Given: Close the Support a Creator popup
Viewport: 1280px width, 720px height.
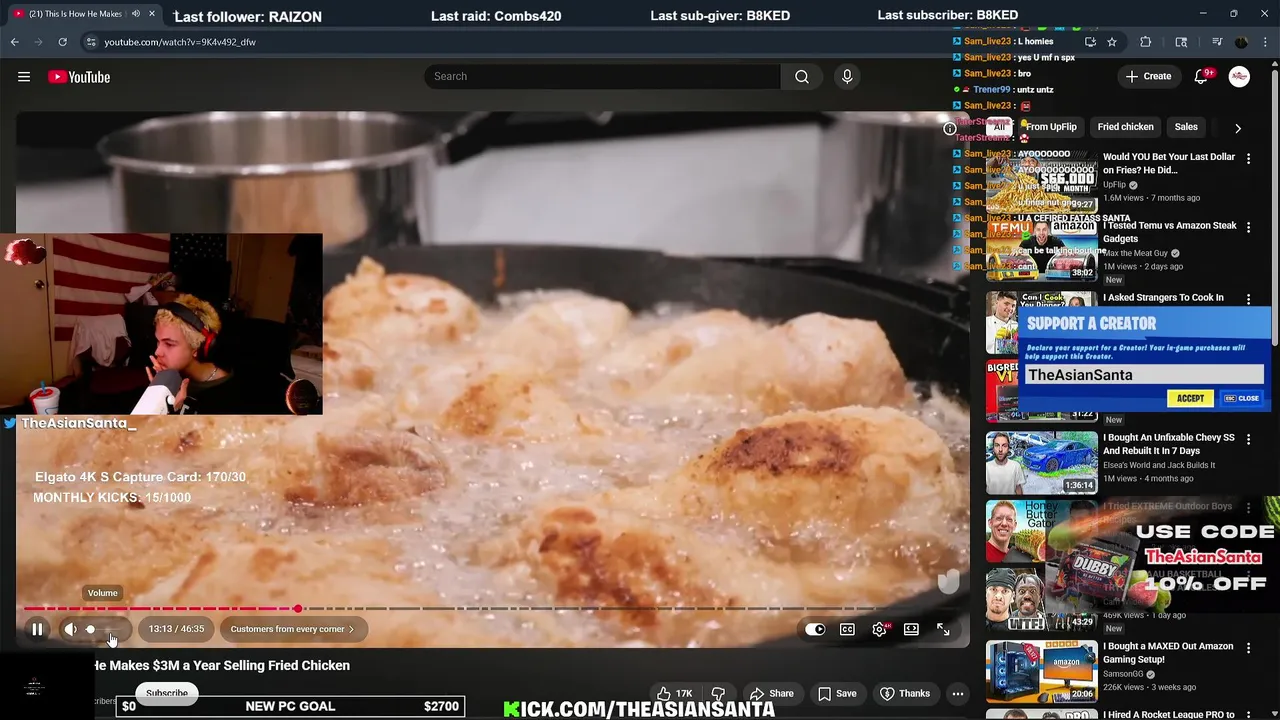Looking at the screenshot, I should pos(1242,398).
